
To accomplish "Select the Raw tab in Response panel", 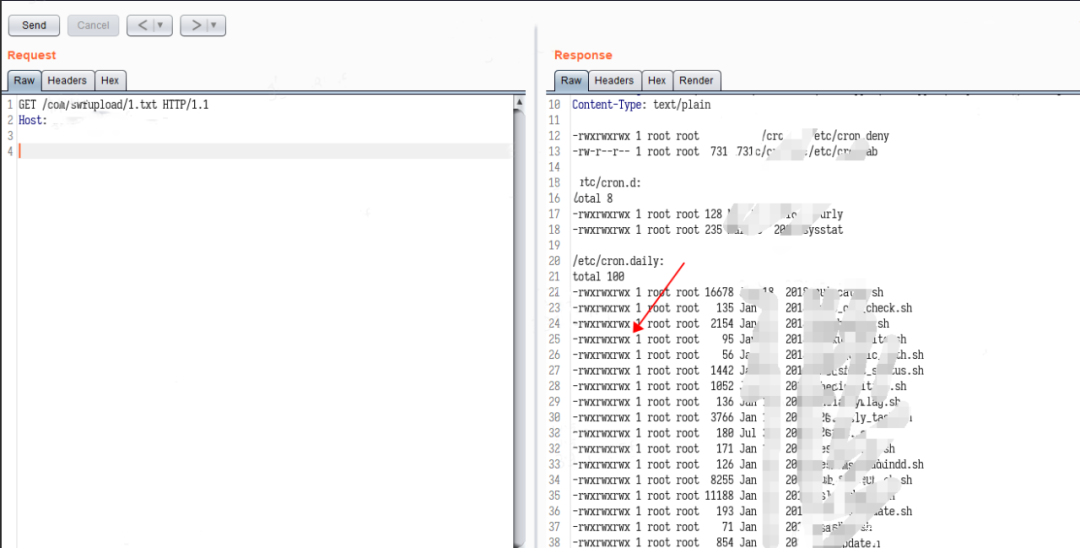I will coord(571,80).
